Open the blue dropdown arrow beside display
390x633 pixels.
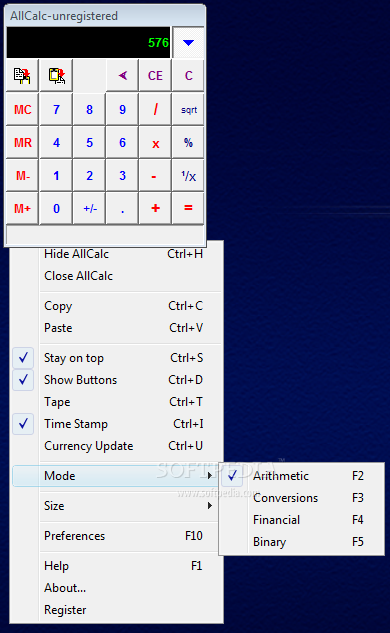pyautogui.click(x=188, y=42)
